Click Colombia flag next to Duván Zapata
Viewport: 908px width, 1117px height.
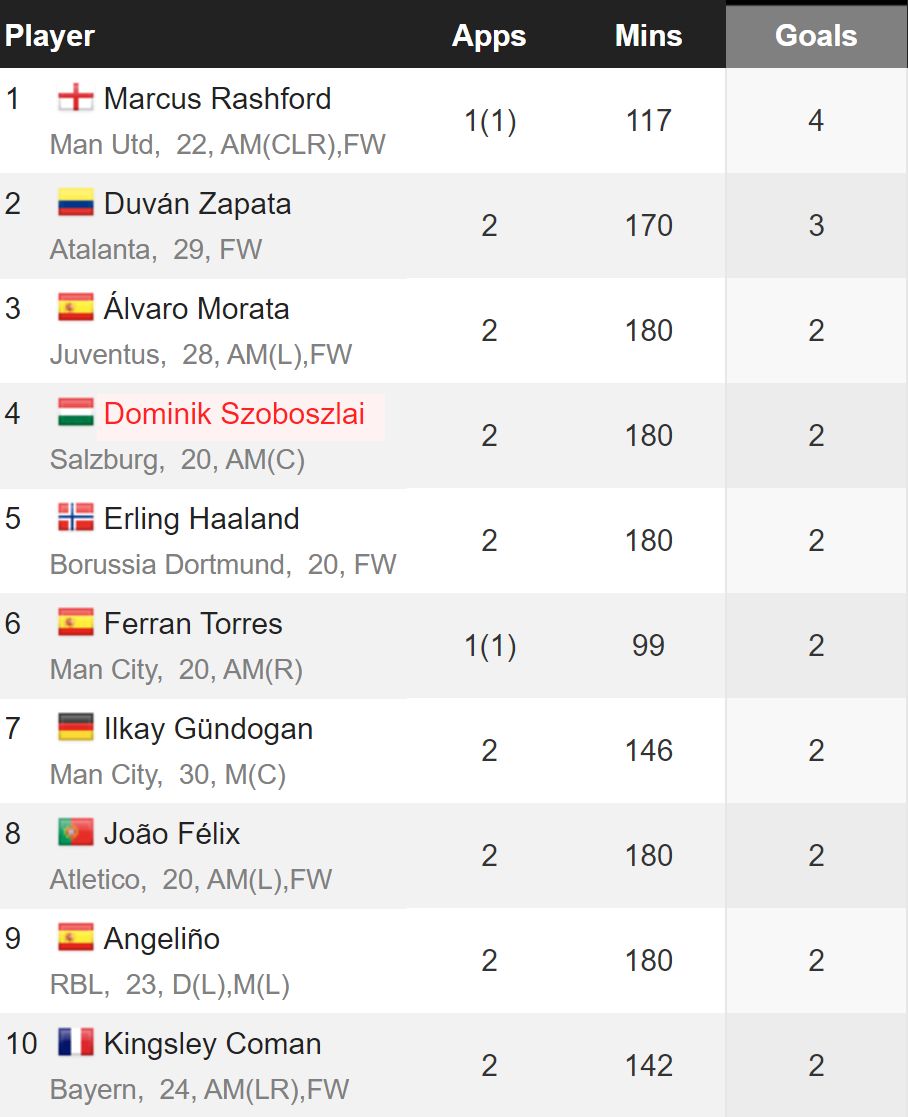click(75, 203)
